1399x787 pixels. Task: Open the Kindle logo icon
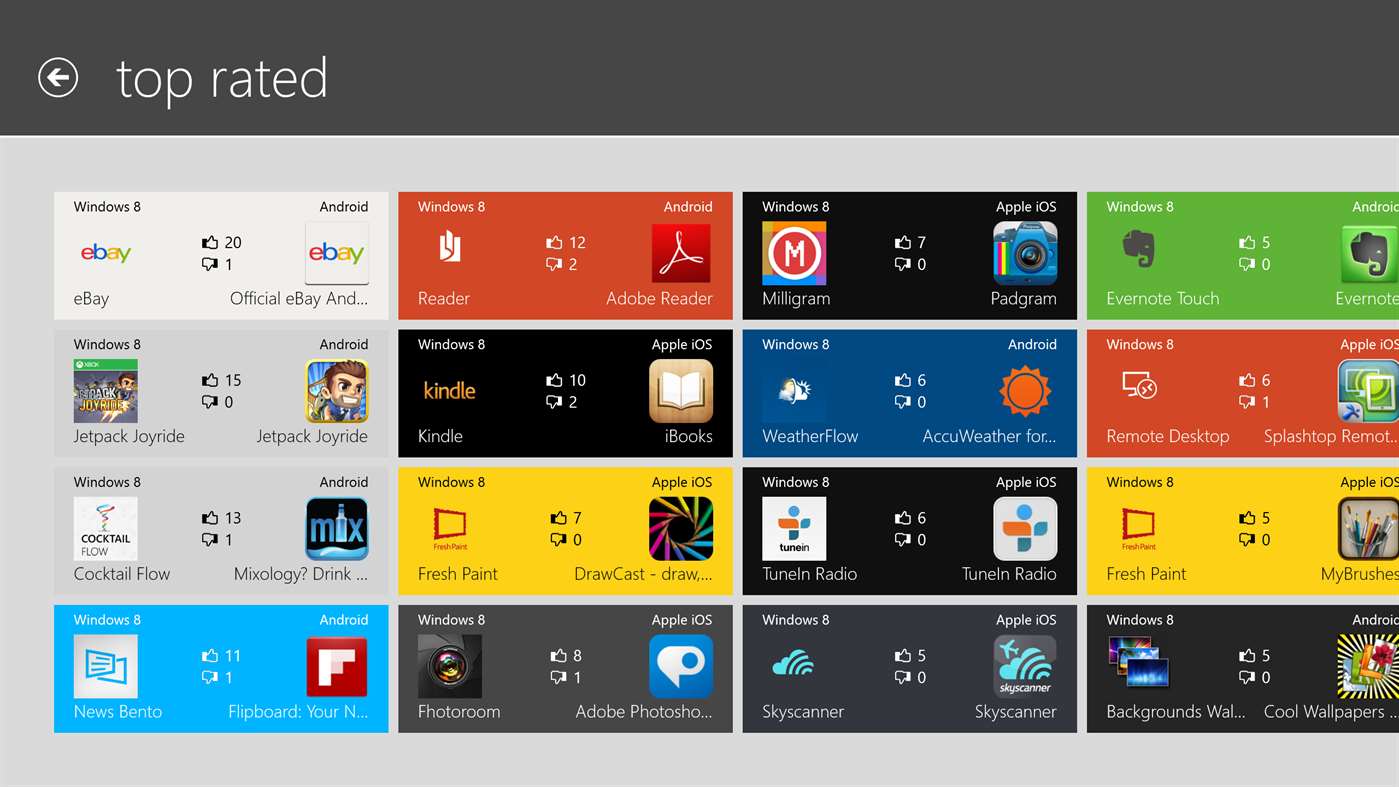tap(450, 391)
